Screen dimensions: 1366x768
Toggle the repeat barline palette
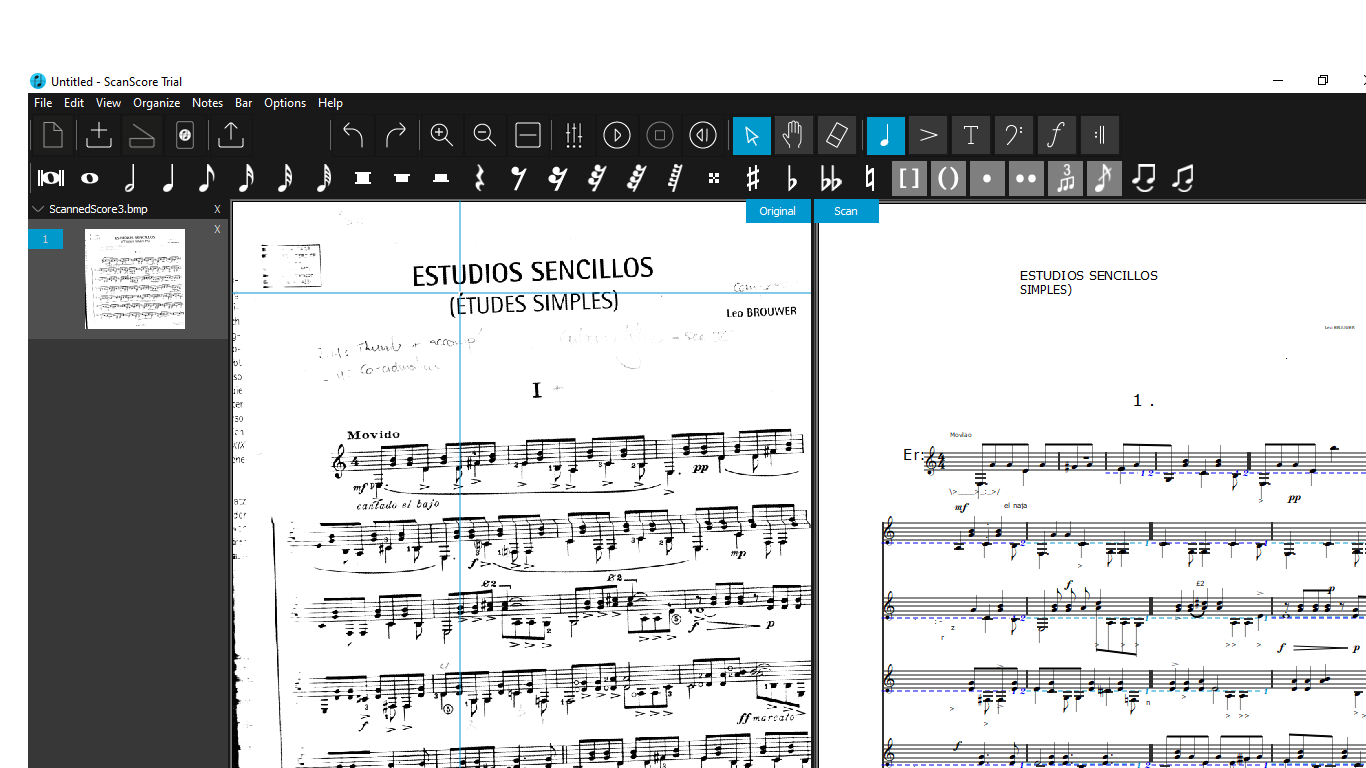1100,135
